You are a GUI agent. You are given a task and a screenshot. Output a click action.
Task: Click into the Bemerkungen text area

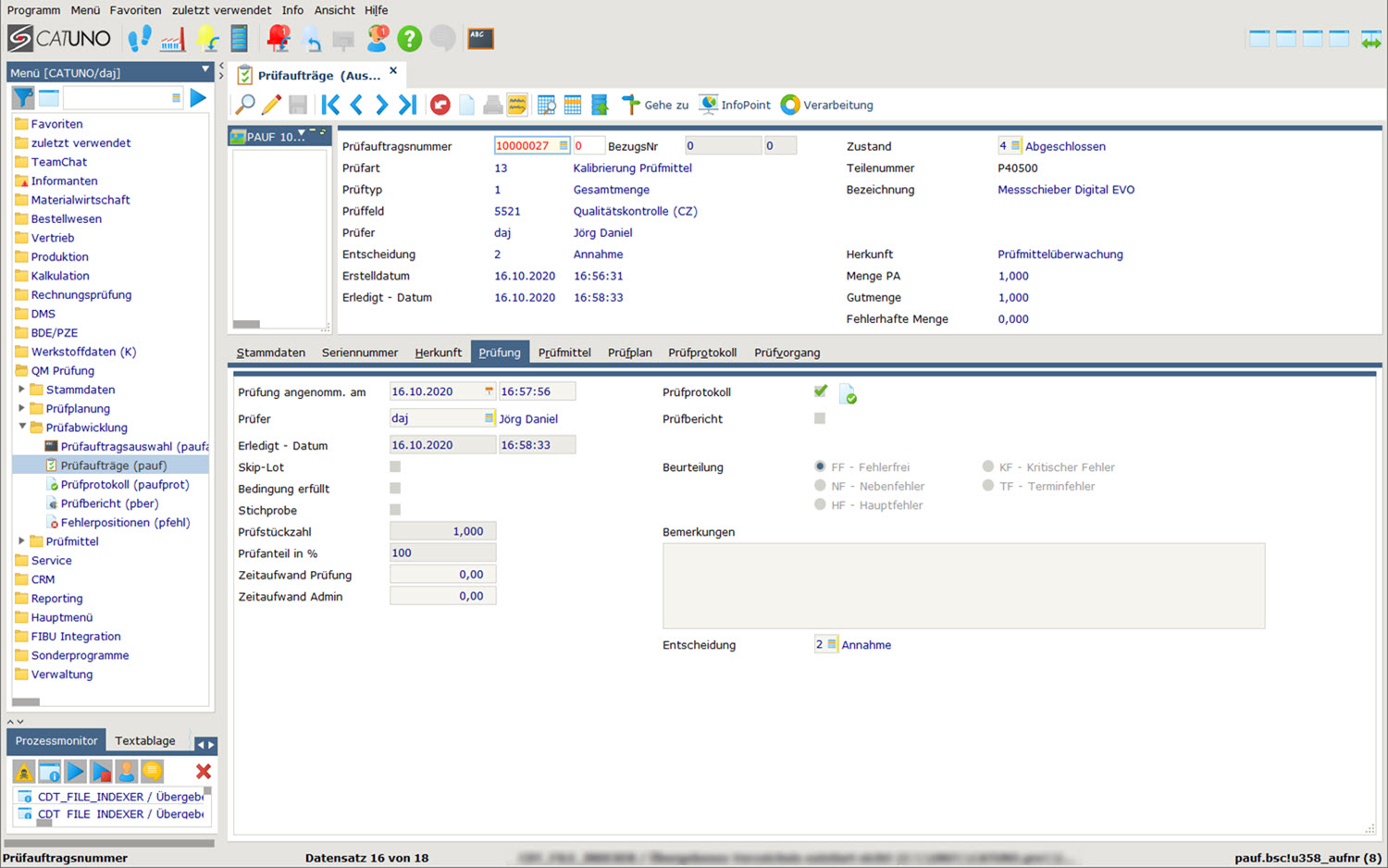[963, 586]
